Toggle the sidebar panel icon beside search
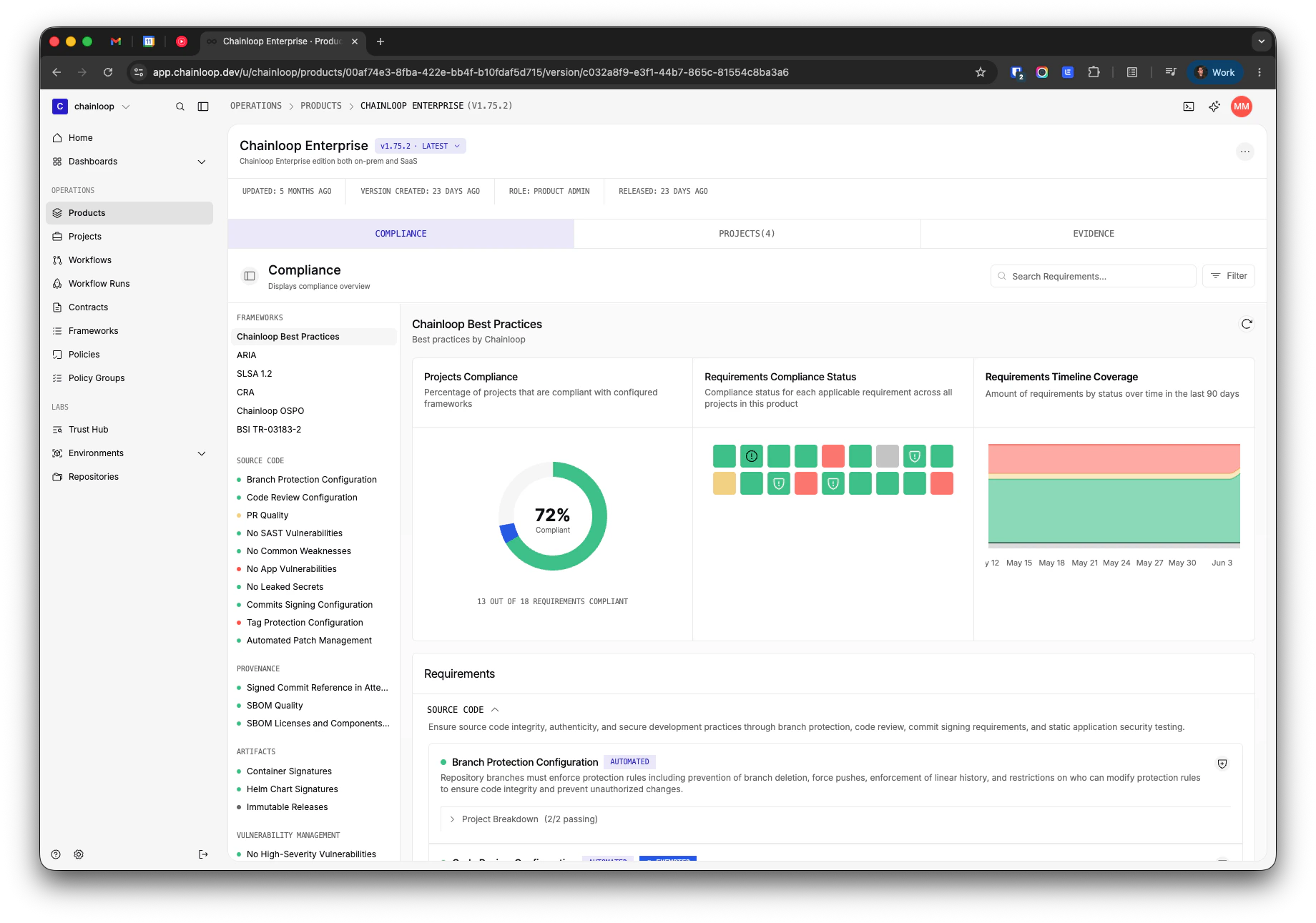Viewport: 1316px width, 923px height. coord(203,107)
